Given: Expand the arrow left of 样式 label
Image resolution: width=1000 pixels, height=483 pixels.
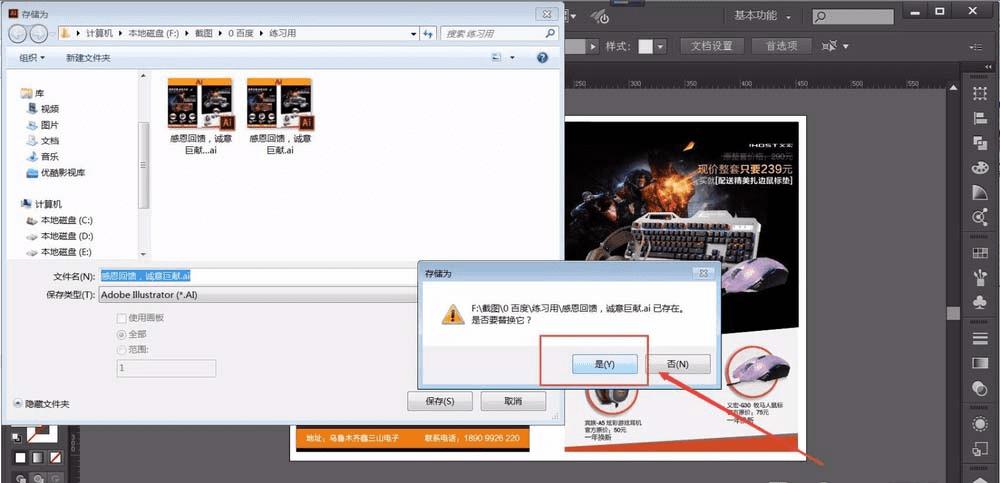Looking at the screenshot, I should (x=594, y=46).
